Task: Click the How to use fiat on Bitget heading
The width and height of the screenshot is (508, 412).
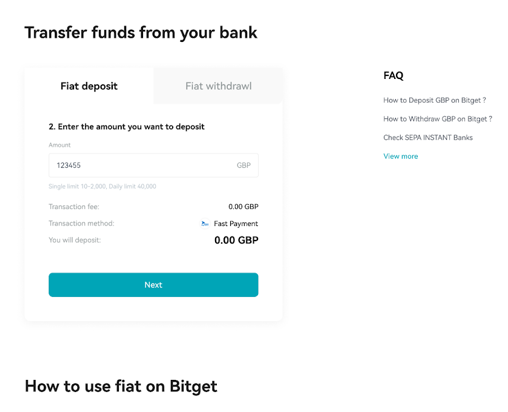Action: pyautogui.click(x=121, y=387)
